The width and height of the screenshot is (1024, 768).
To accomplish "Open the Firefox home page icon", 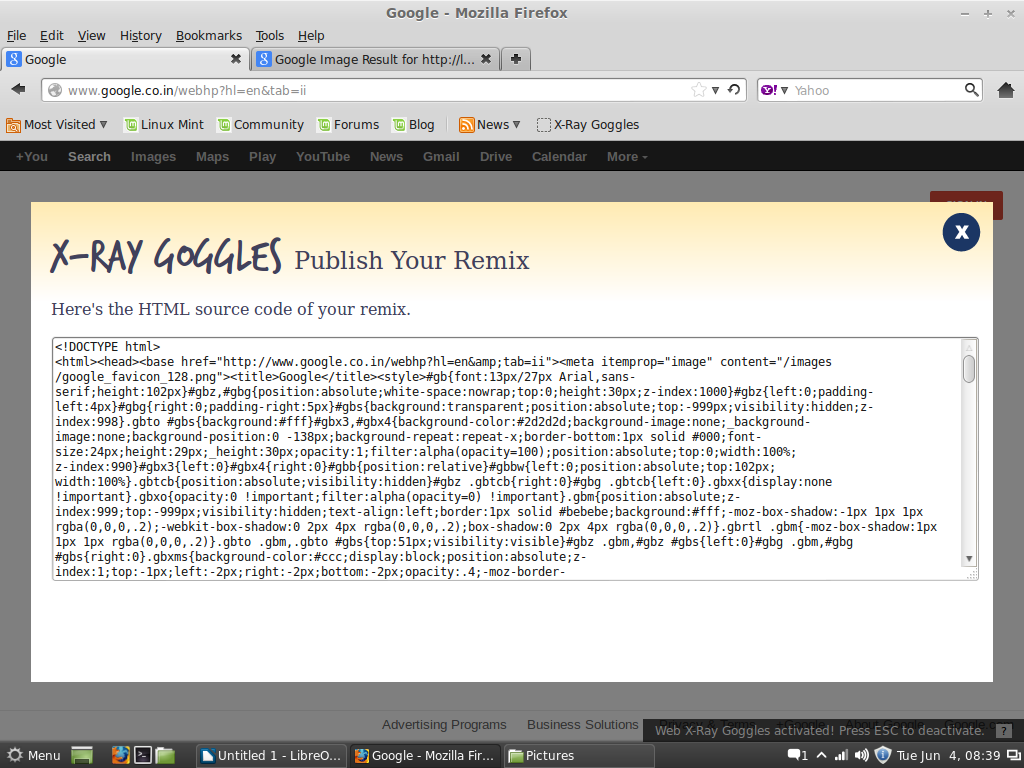I will 1006,89.
